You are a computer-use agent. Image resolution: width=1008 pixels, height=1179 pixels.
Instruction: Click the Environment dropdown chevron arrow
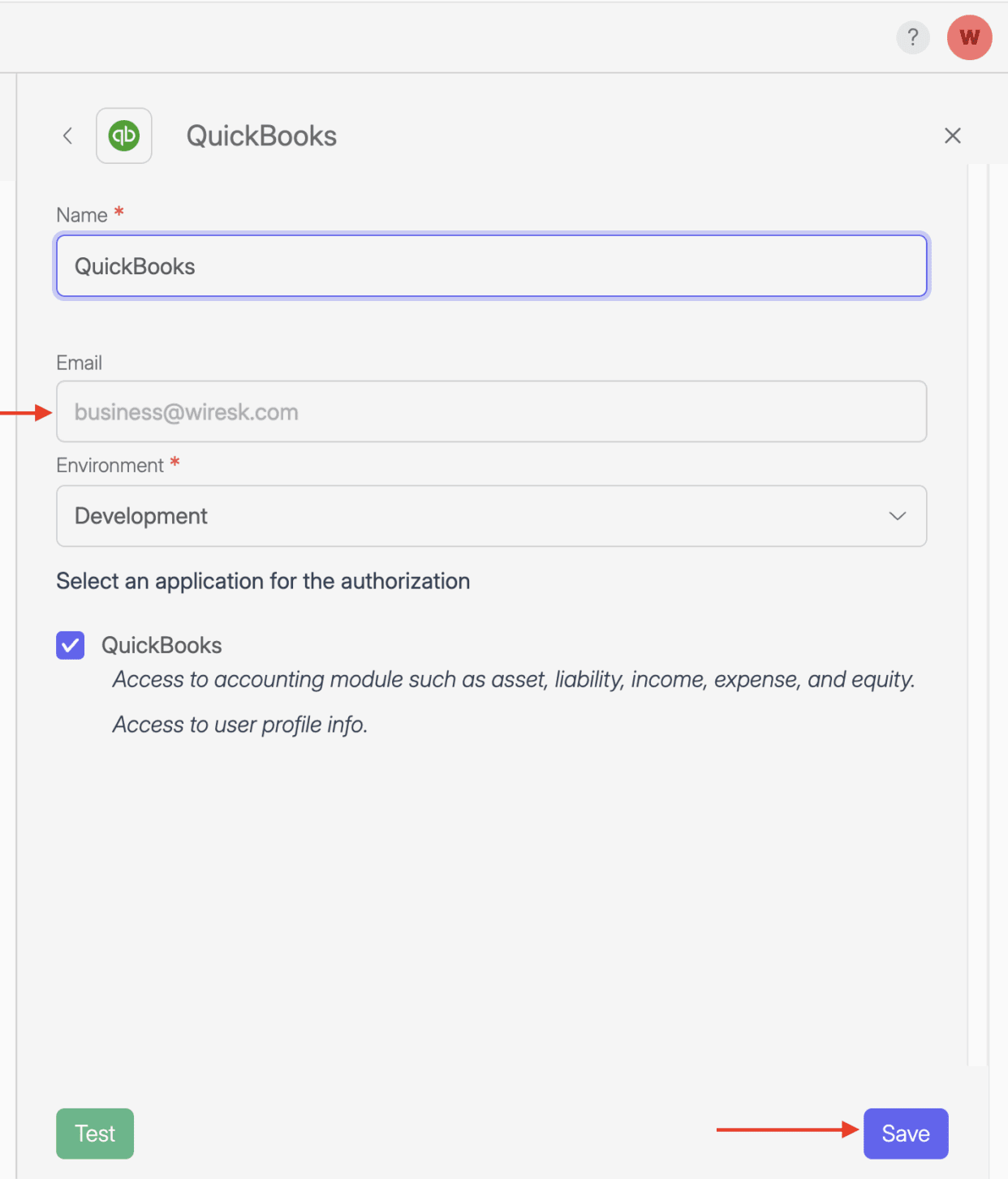(x=897, y=516)
